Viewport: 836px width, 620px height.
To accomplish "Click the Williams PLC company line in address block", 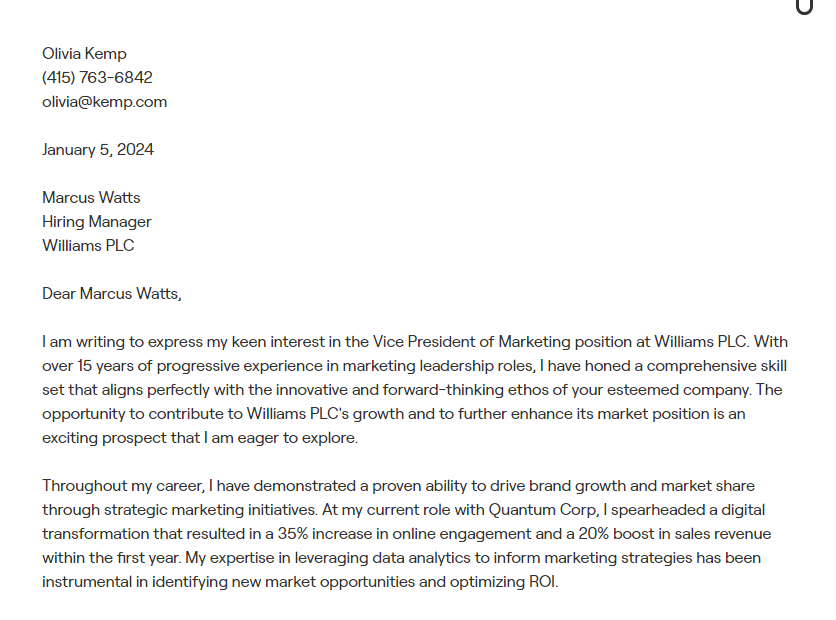I will pos(88,246).
